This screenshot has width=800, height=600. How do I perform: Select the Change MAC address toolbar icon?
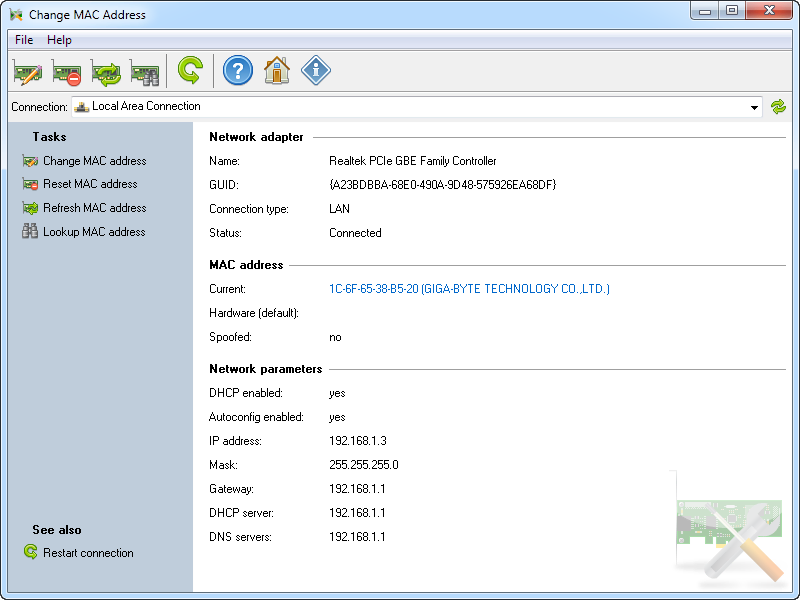27,71
